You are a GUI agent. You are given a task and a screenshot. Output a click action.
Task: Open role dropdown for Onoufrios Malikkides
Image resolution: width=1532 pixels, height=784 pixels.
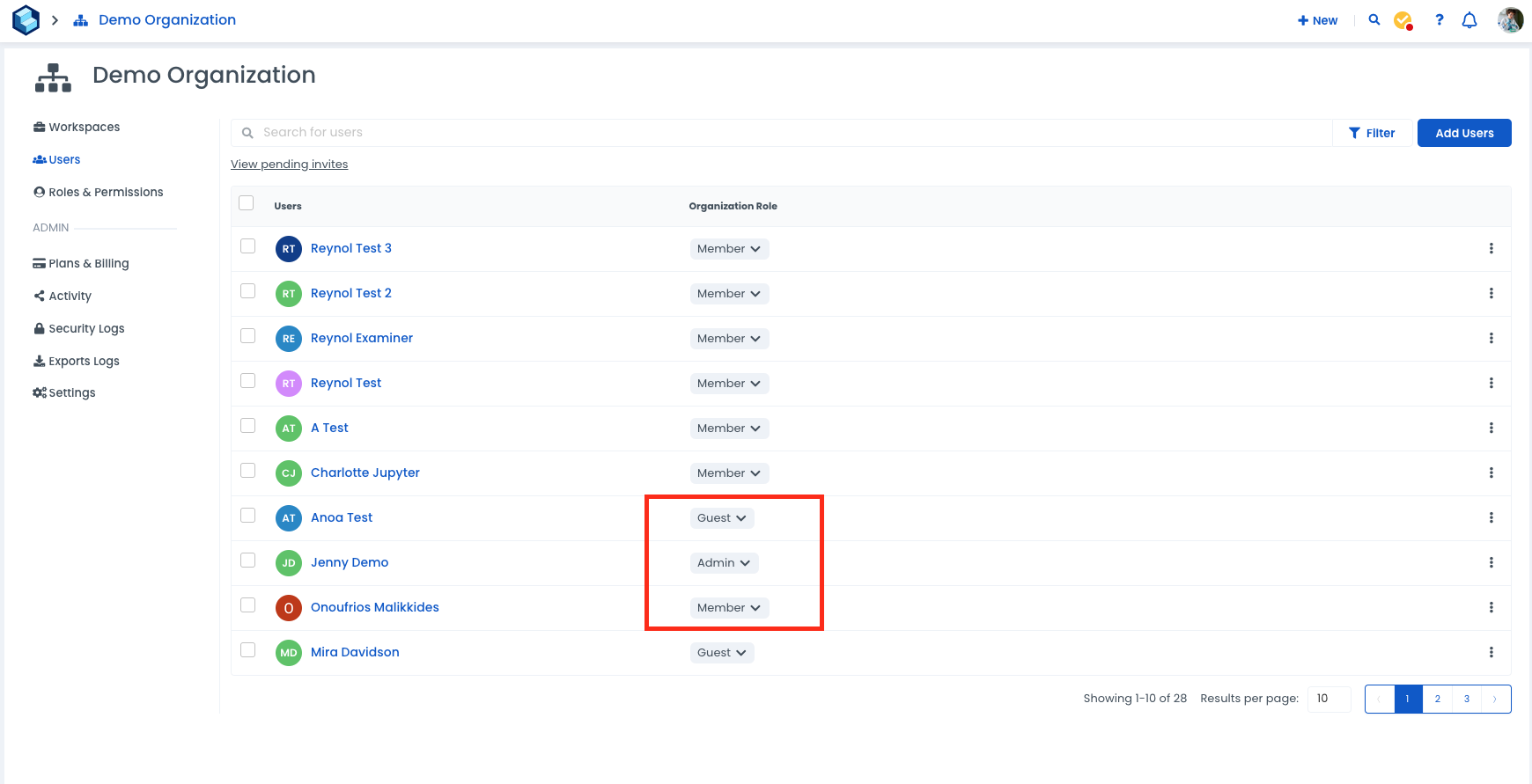pos(729,608)
